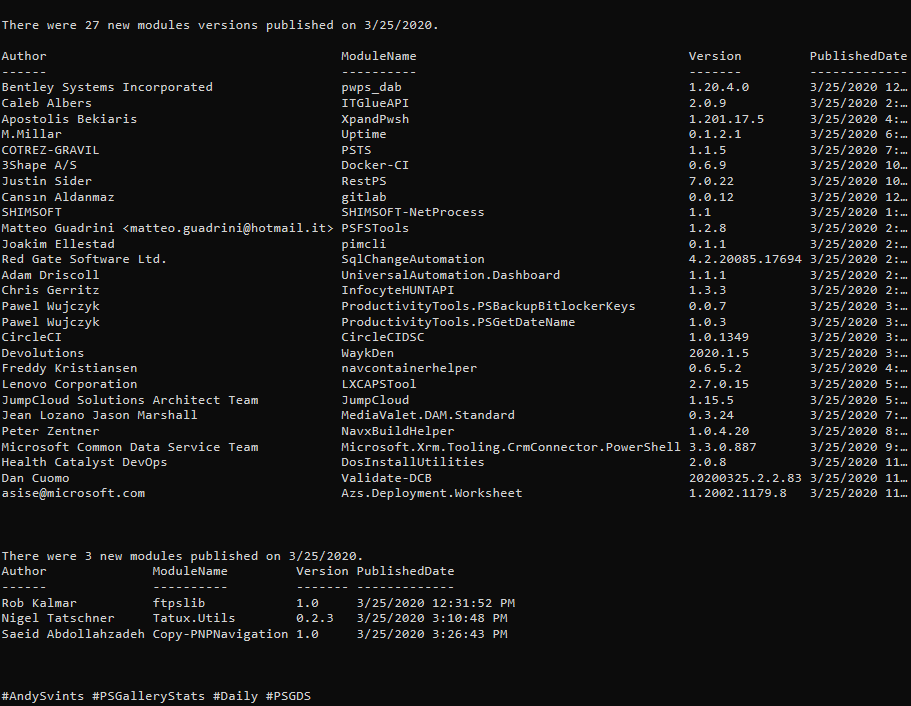This screenshot has height=706, width=911.
Task: Select date 3/25/2020 3:26:43 PM
Action: pyautogui.click(x=432, y=634)
